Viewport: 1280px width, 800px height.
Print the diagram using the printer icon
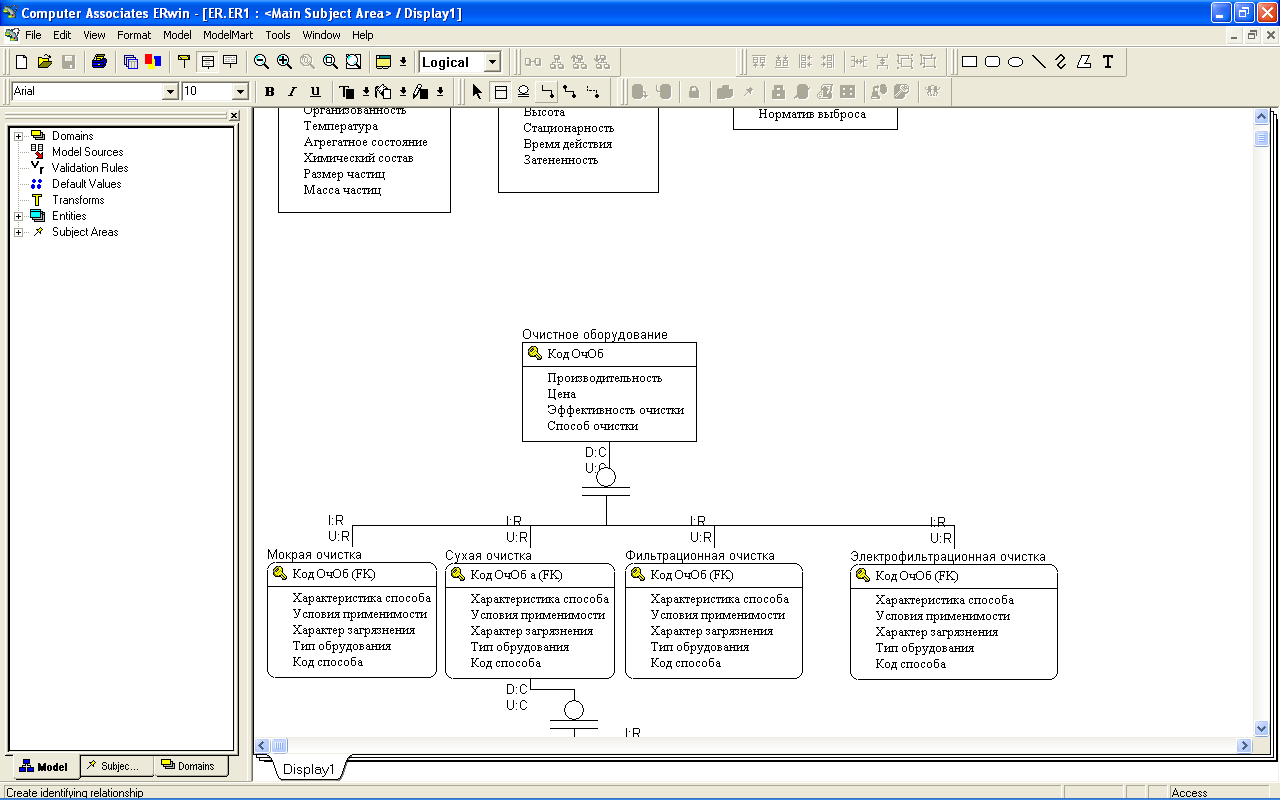click(x=99, y=62)
